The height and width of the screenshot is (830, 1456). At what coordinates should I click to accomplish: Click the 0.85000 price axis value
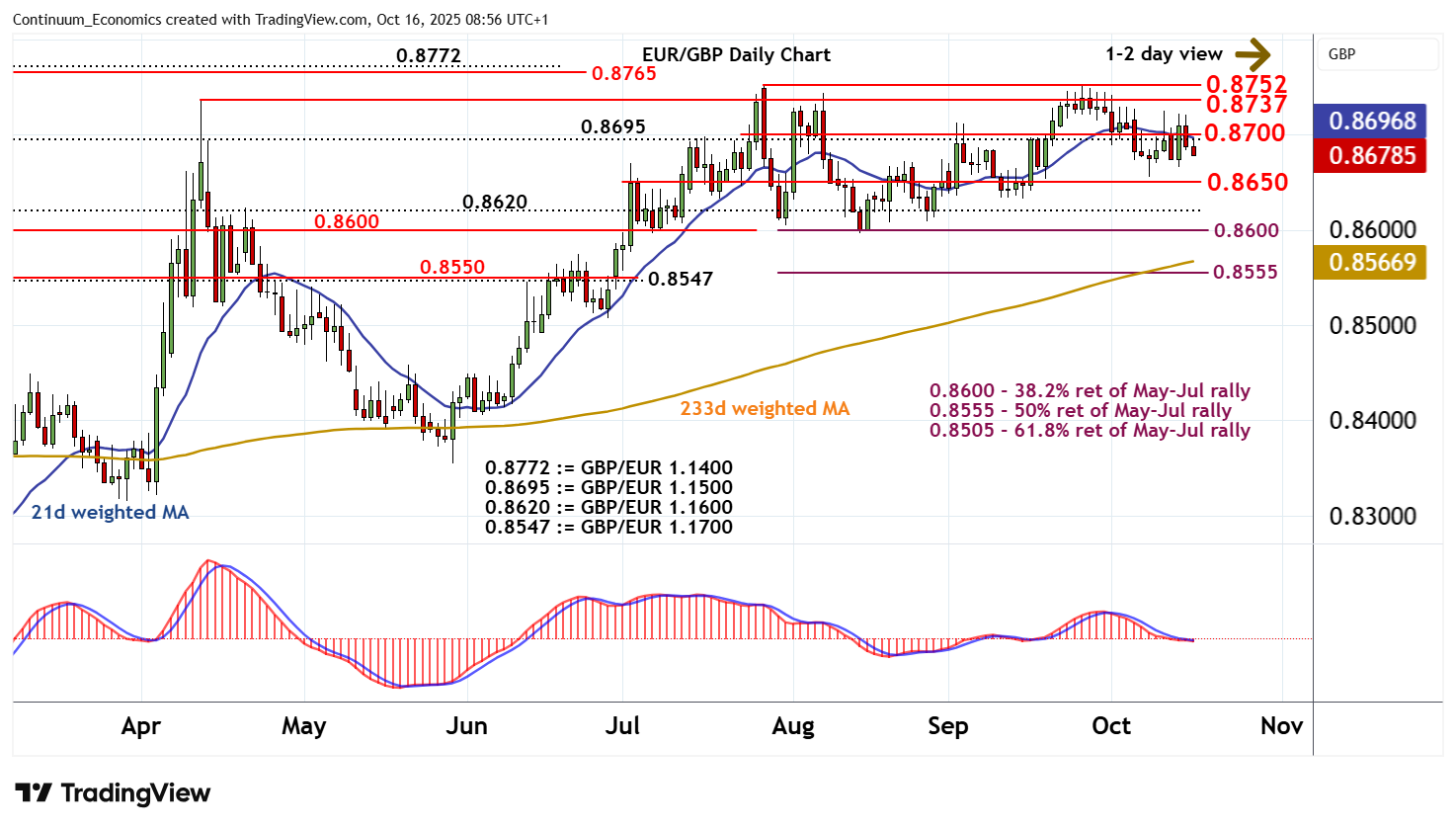coord(1371,325)
